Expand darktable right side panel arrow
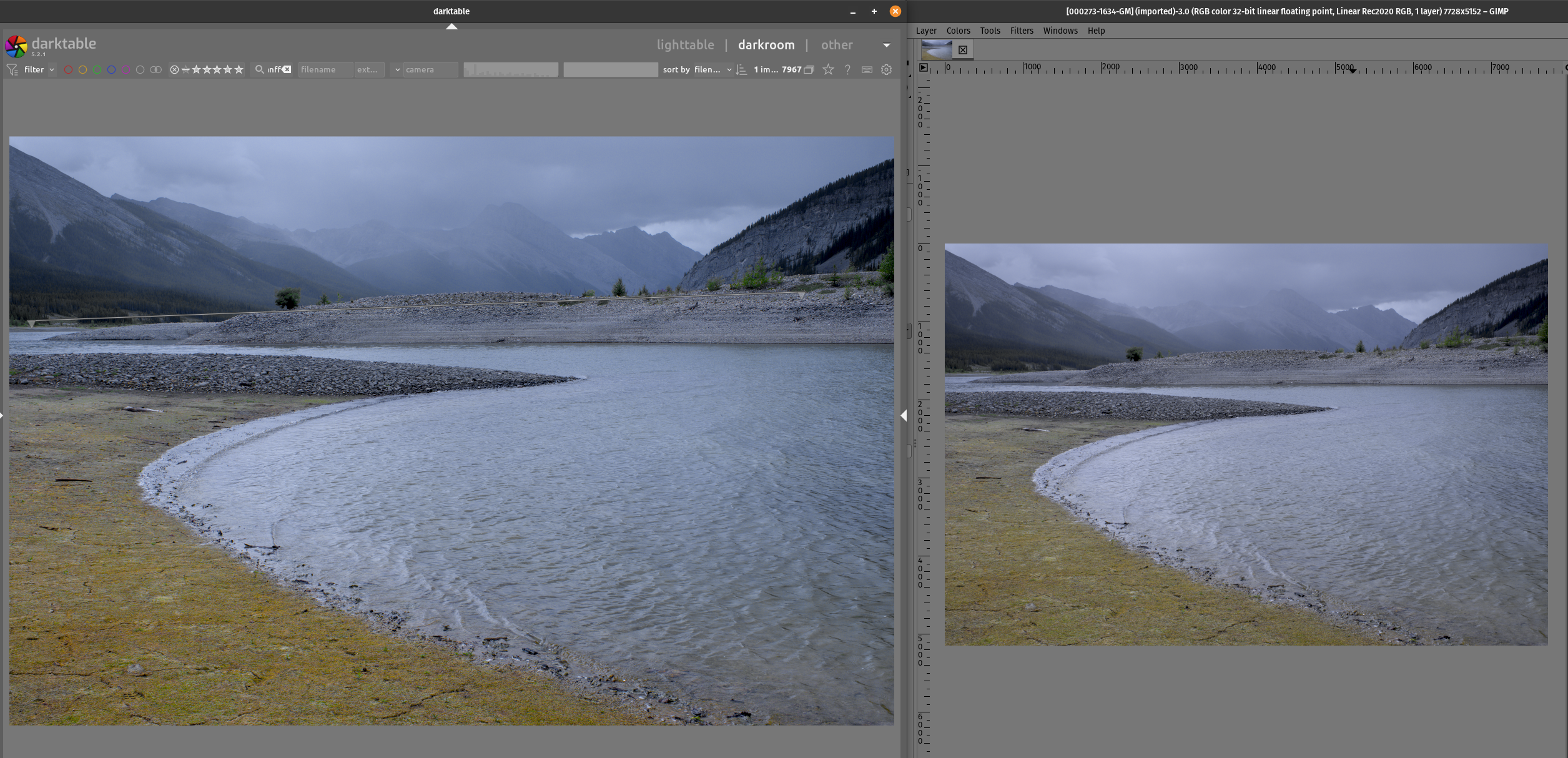Viewport: 1568px width, 758px height. [x=903, y=415]
